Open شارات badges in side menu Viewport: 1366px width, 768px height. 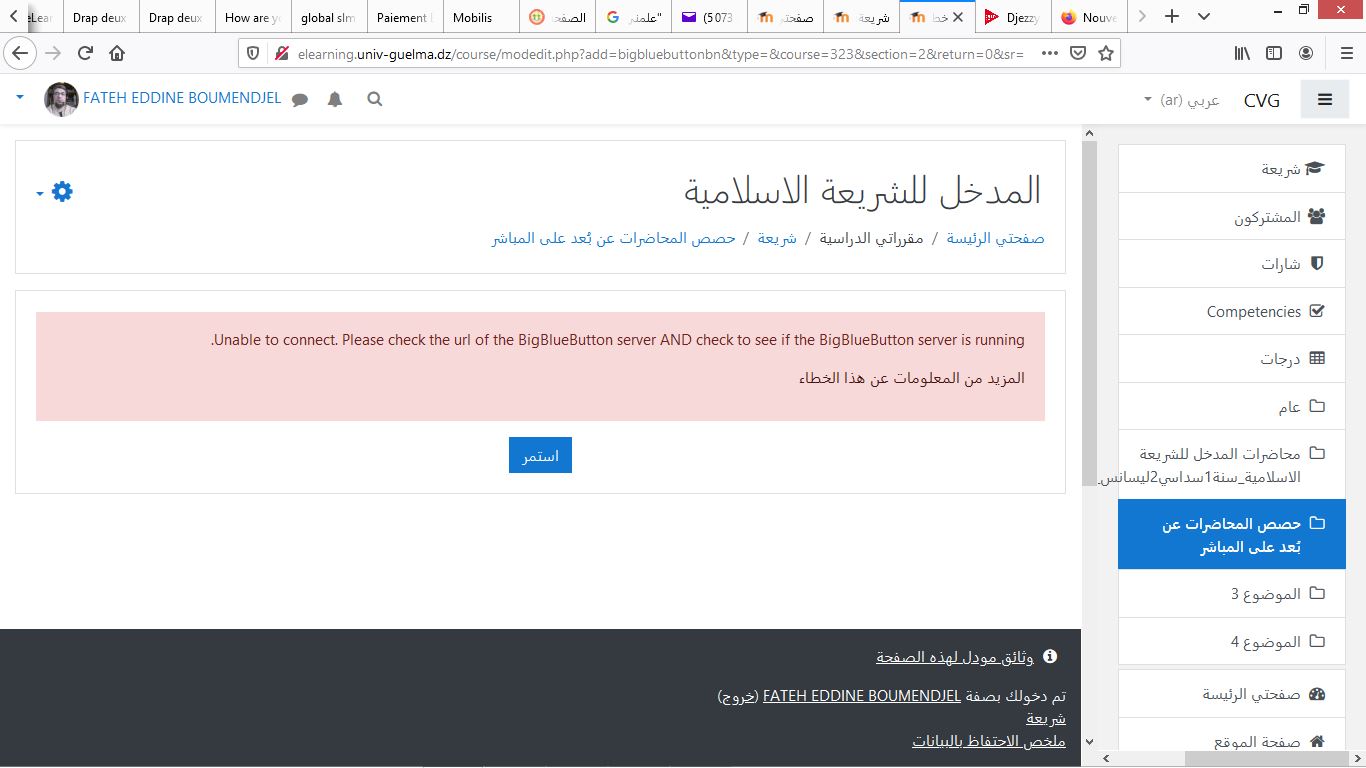click(x=1232, y=264)
